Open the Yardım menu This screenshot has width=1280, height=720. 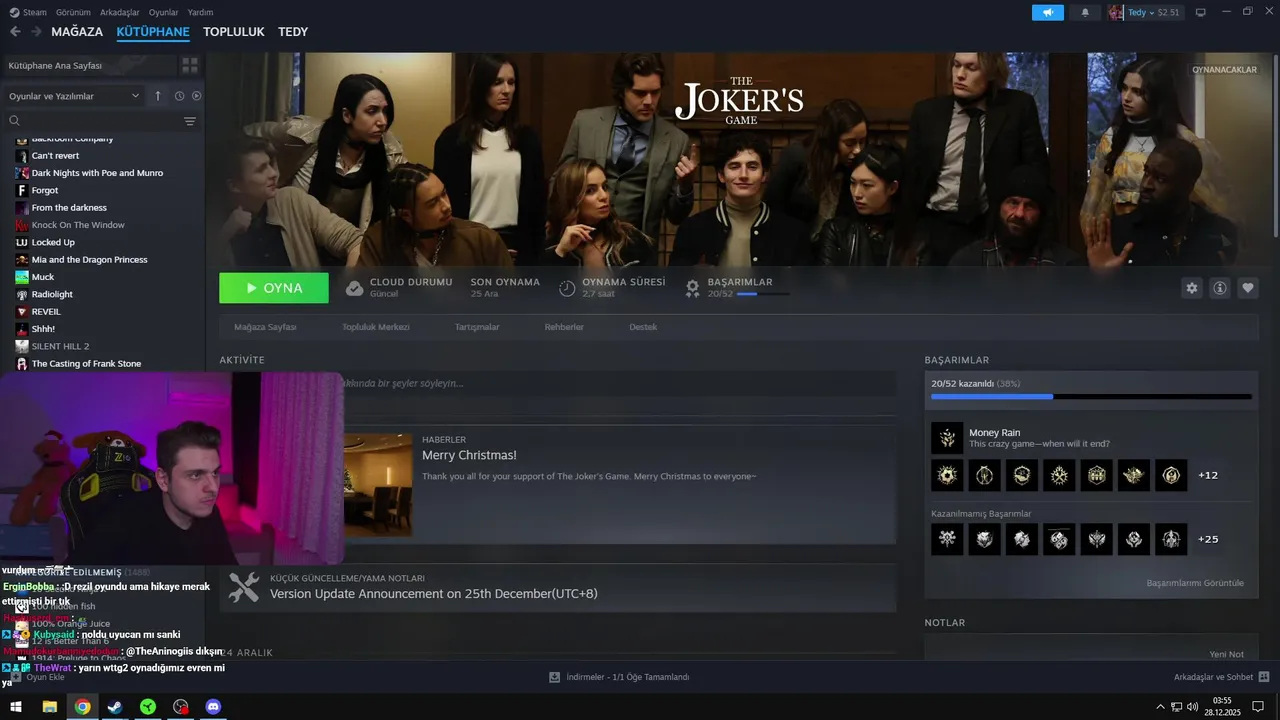click(x=200, y=12)
